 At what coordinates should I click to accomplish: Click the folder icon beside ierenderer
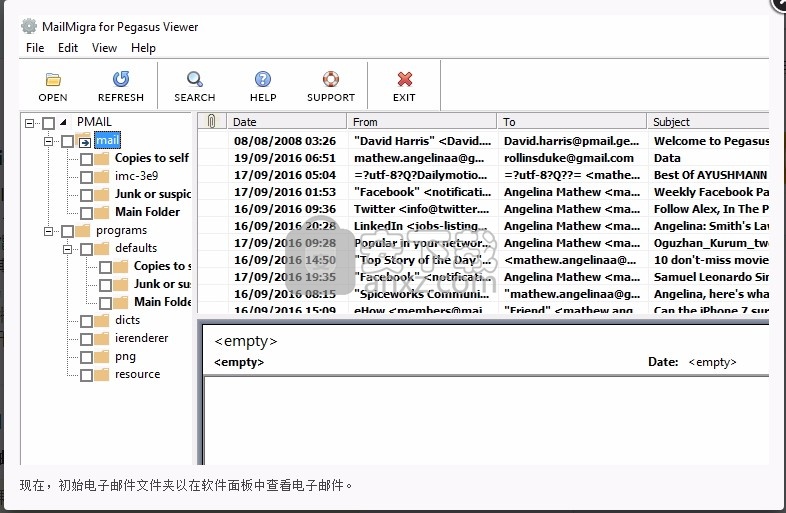pos(102,338)
